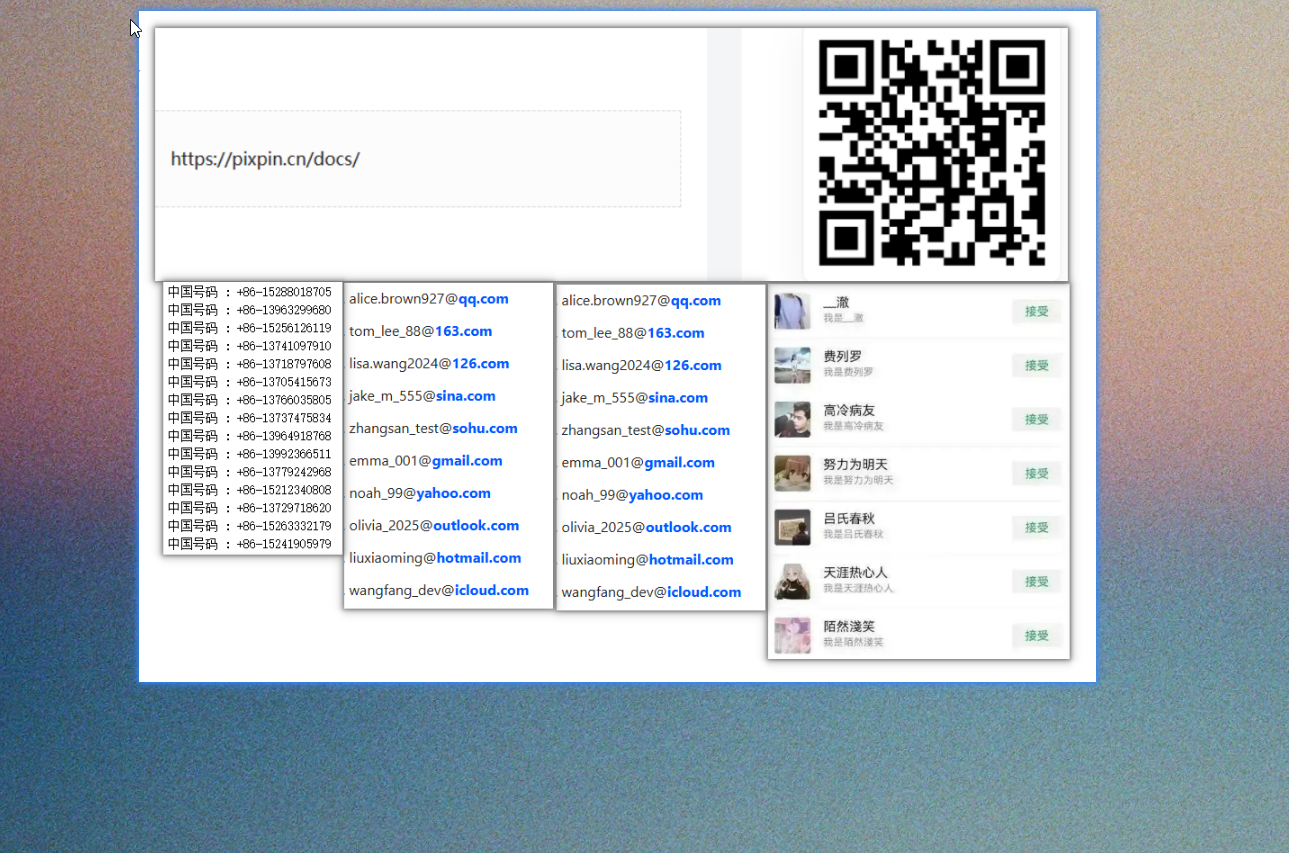Select the 费列罗 name in request list

click(842, 357)
